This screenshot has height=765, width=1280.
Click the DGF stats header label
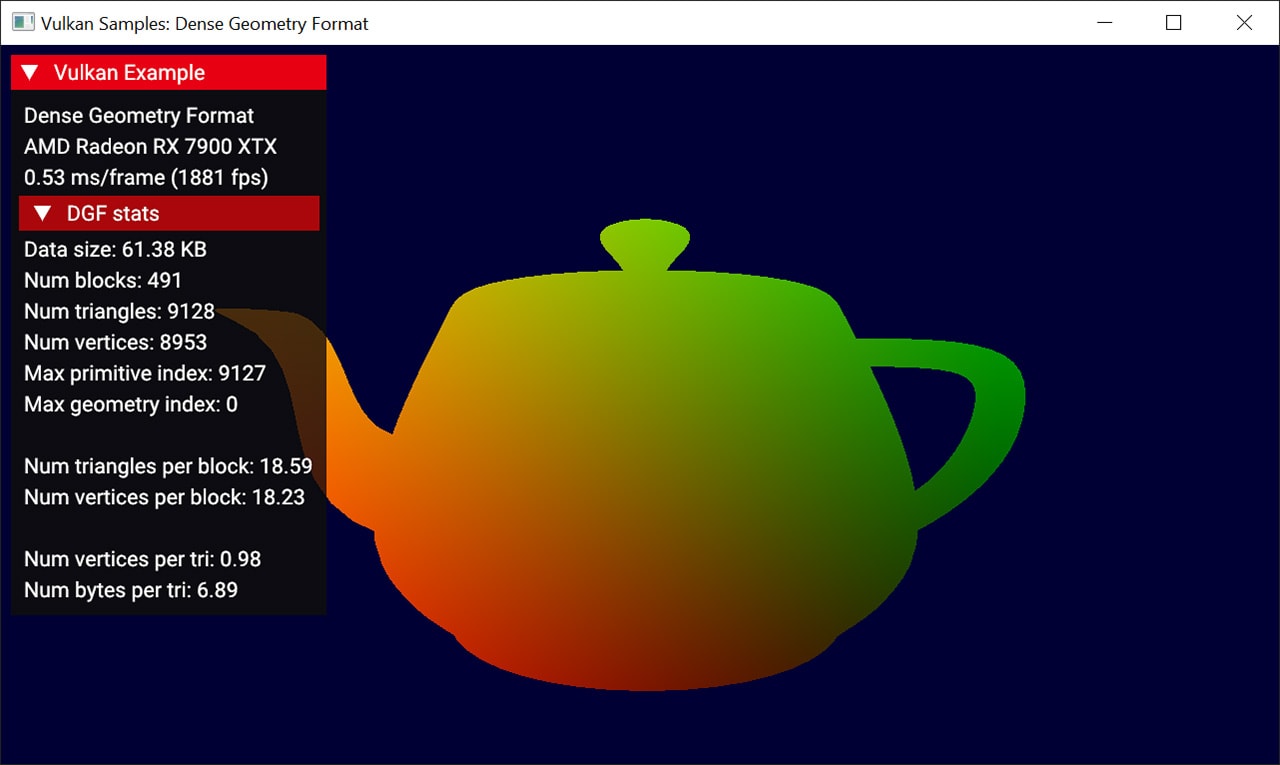click(113, 214)
